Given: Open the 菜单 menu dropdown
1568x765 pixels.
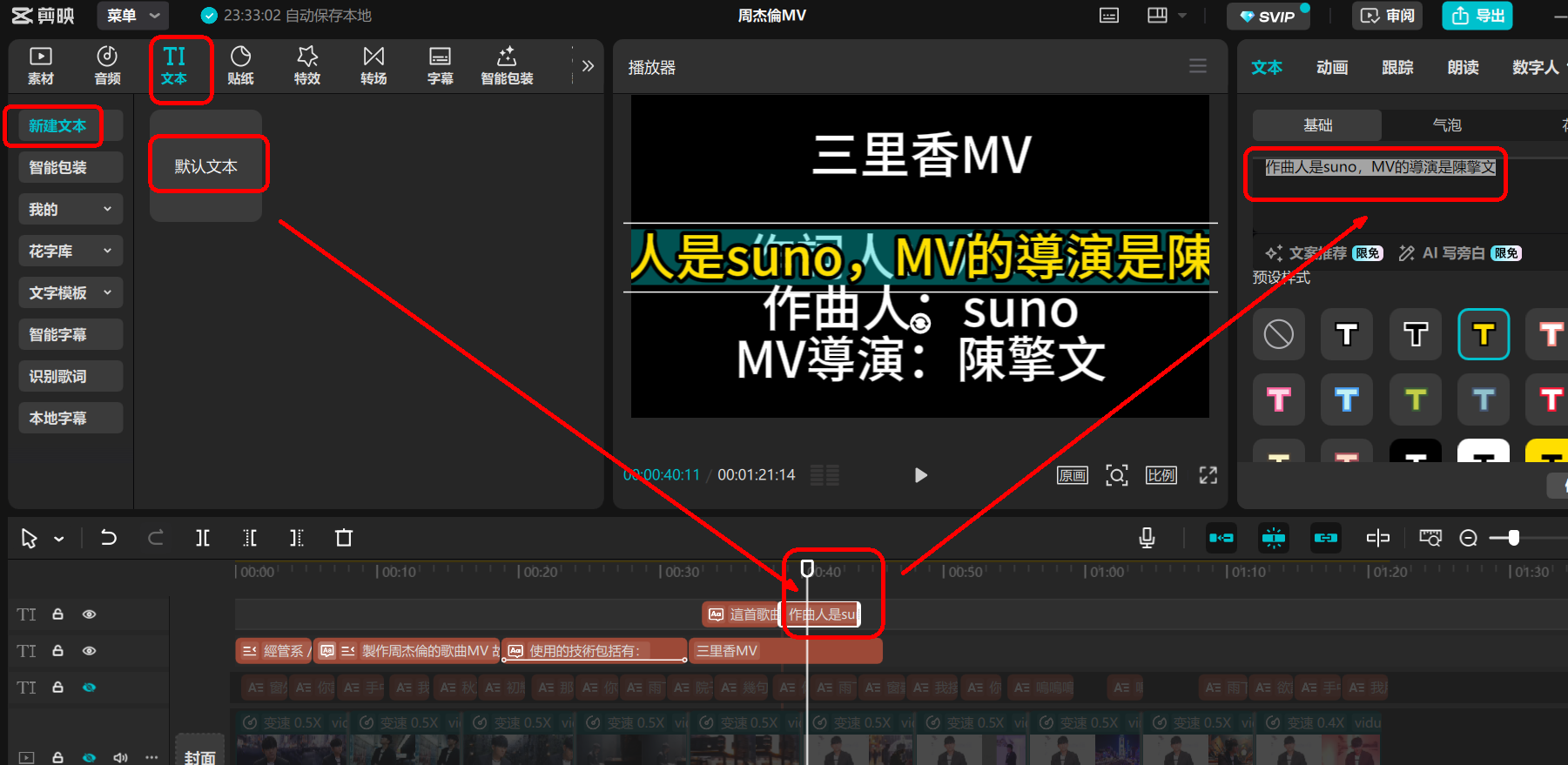Looking at the screenshot, I should point(132,16).
